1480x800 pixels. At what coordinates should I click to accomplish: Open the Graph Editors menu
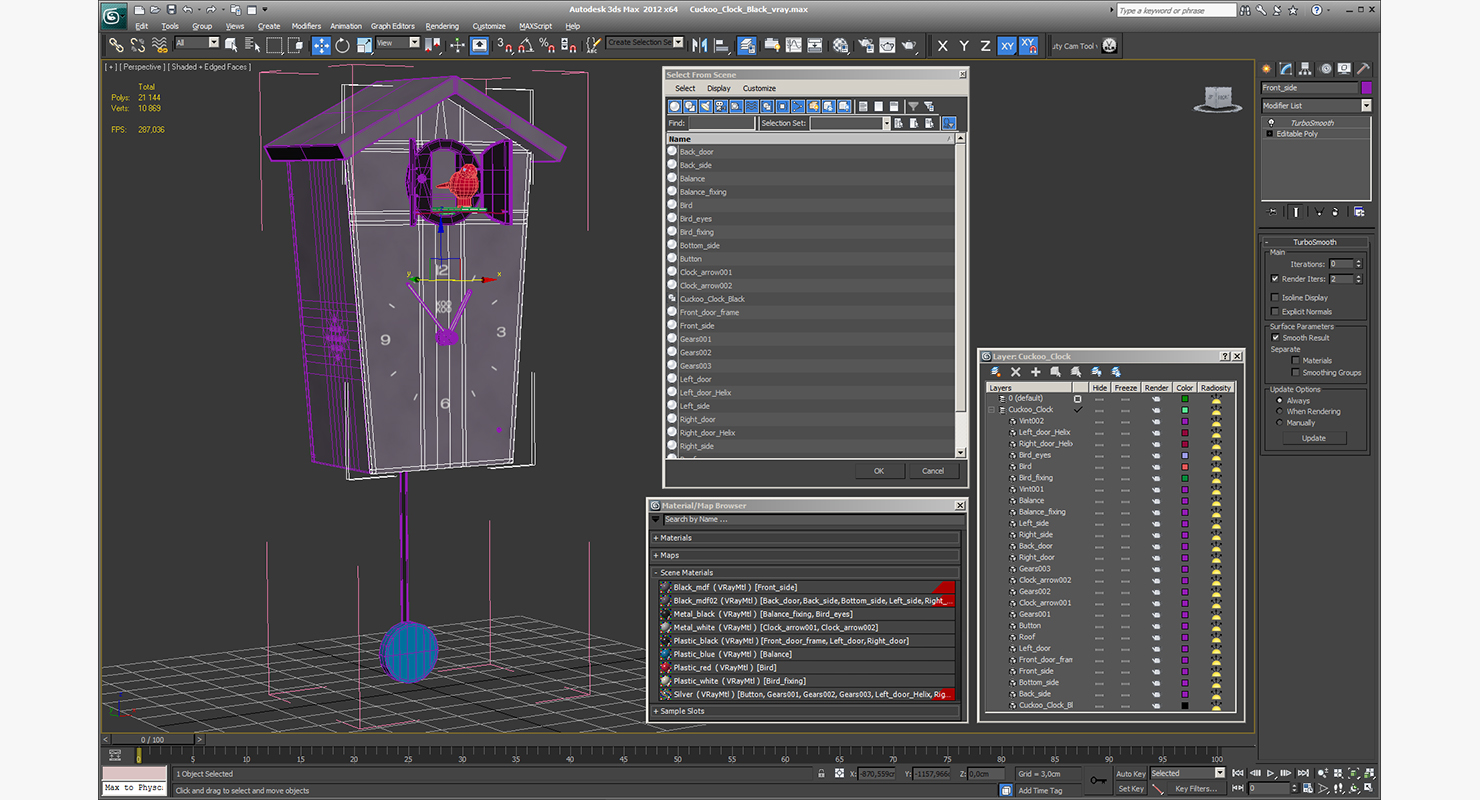[x=393, y=26]
